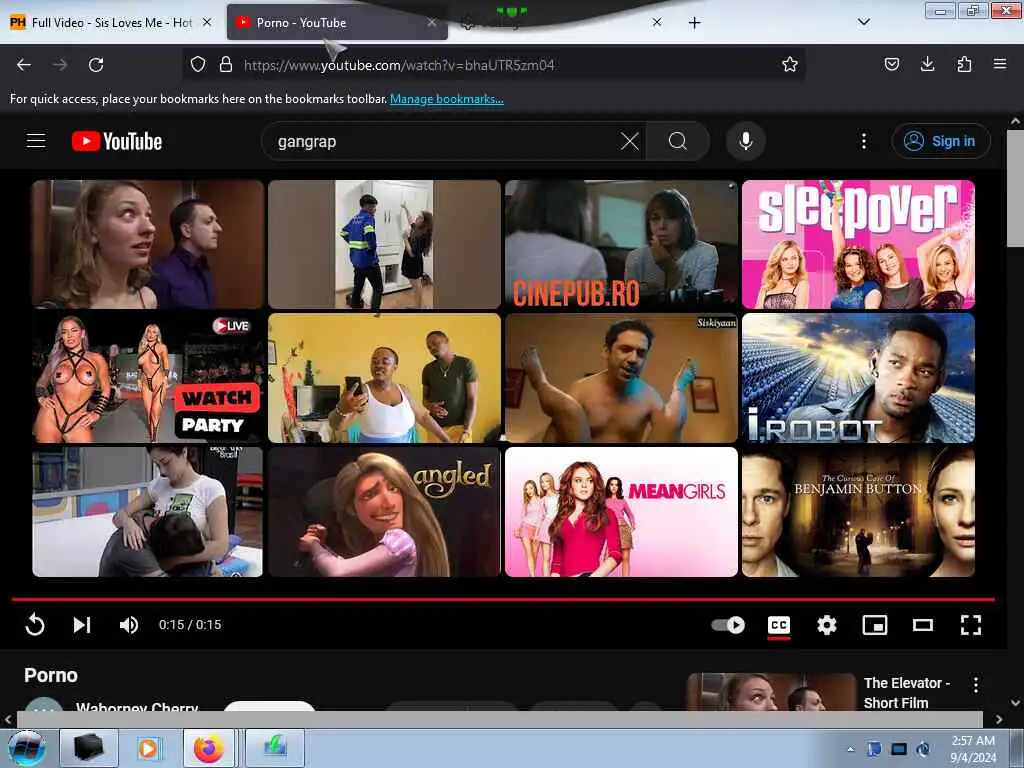Open The Elevator - Short Film link
The width and height of the screenshot is (1024, 768).
tap(906, 692)
